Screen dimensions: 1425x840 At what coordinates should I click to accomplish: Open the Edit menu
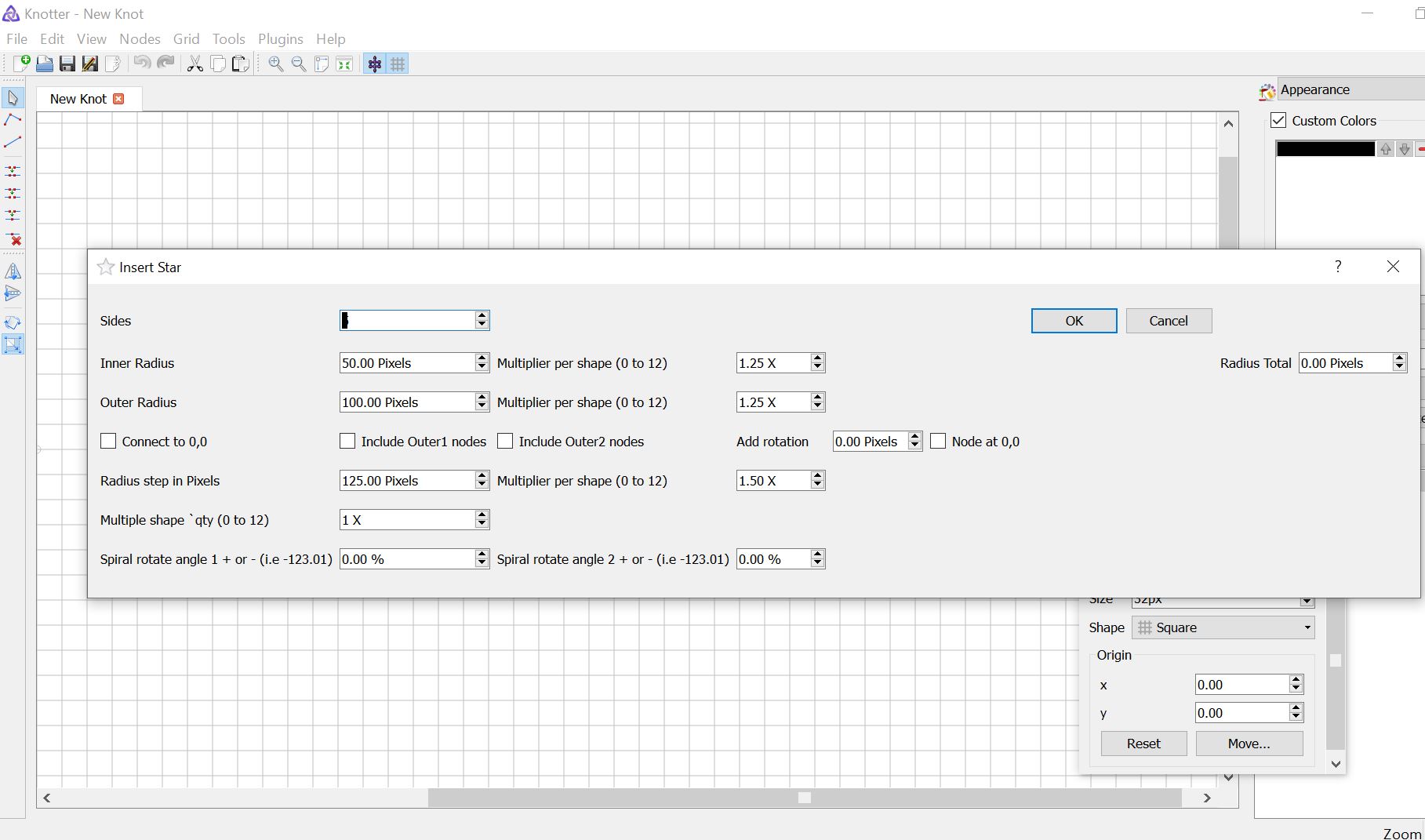tap(52, 38)
